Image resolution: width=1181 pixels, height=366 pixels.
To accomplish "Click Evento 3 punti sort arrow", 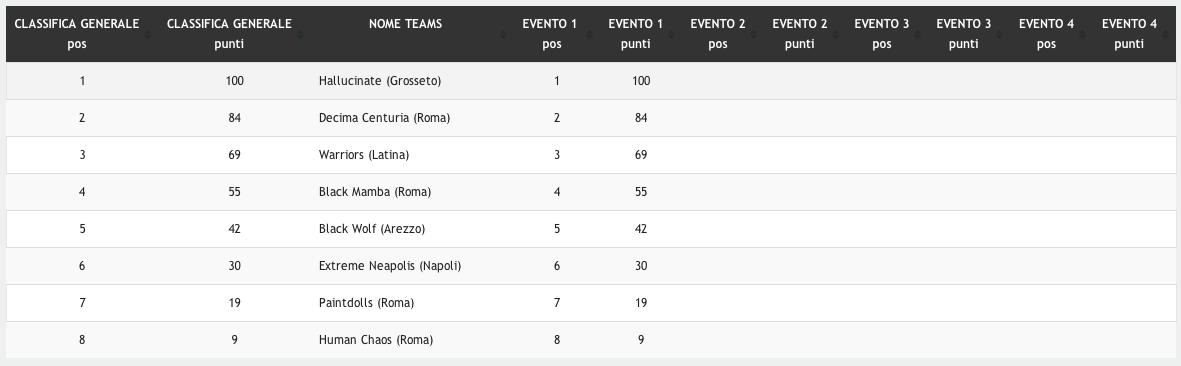I will coord(999,35).
